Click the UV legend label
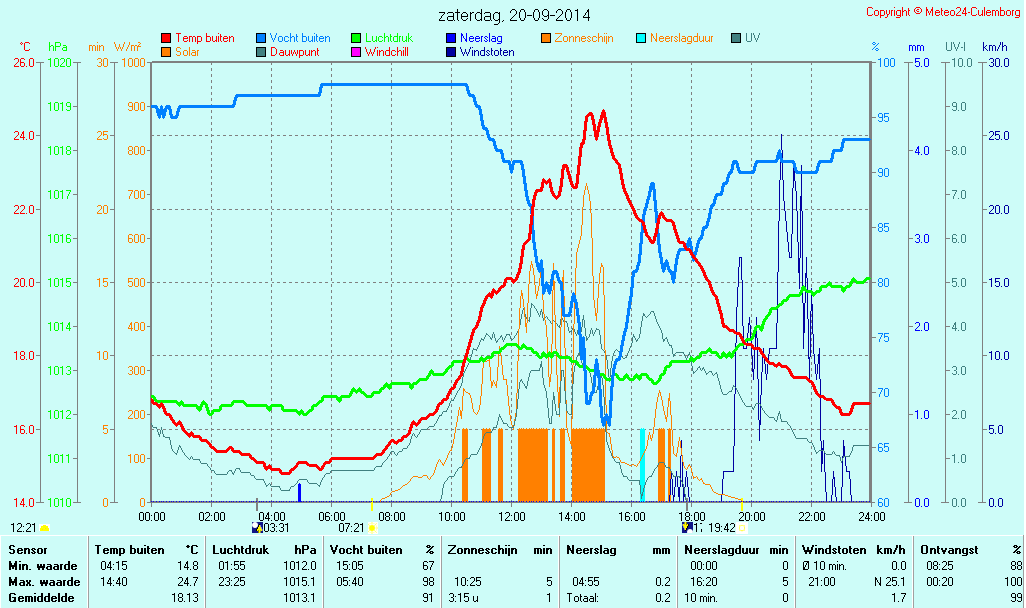This screenshot has width=1026, height=608. [x=752, y=38]
